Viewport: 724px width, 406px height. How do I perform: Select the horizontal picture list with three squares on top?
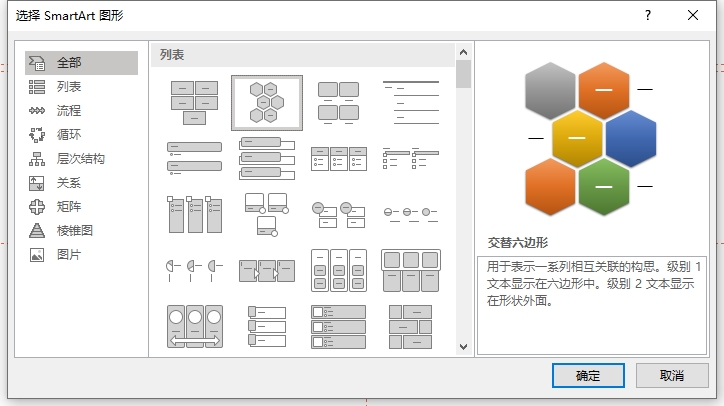point(410,271)
